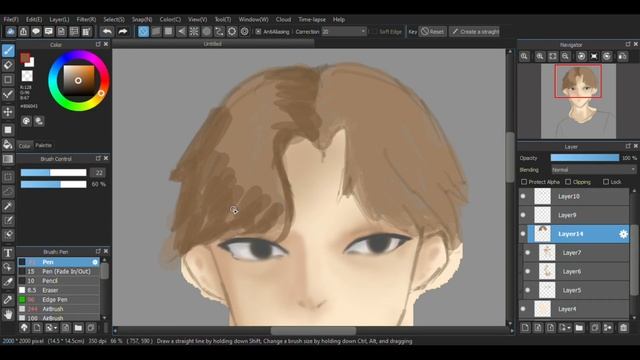The height and width of the screenshot is (360, 640).
Task: Select the Edge Pen brush
Action: 58,300
